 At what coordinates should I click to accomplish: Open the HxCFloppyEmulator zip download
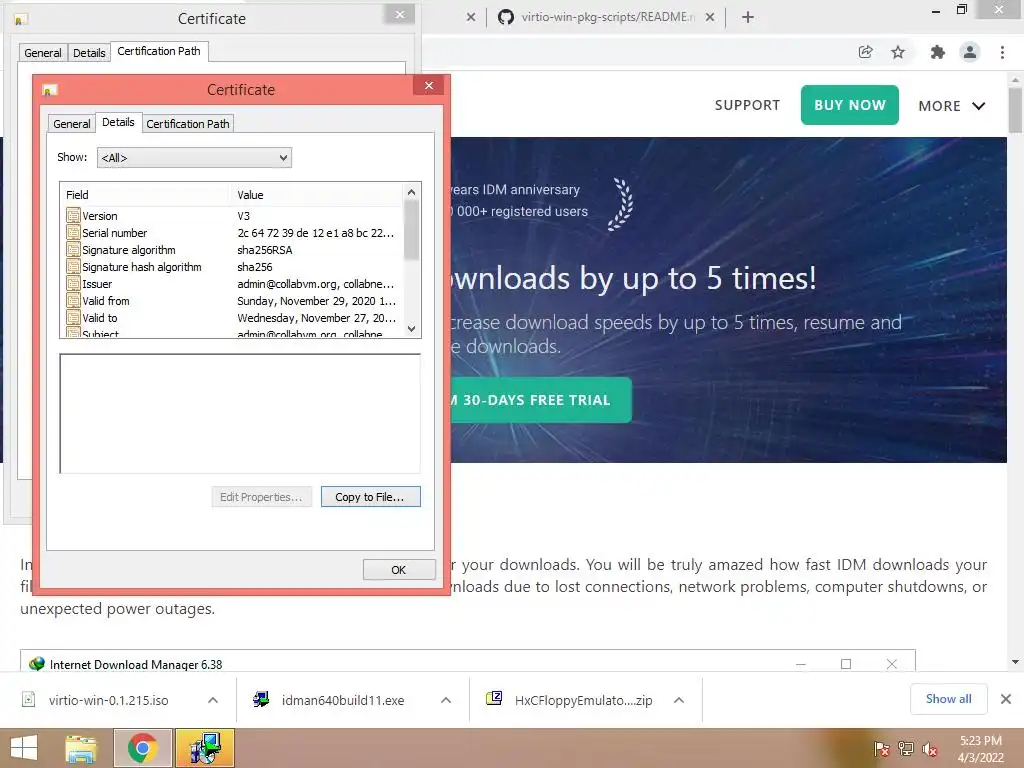(583, 700)
